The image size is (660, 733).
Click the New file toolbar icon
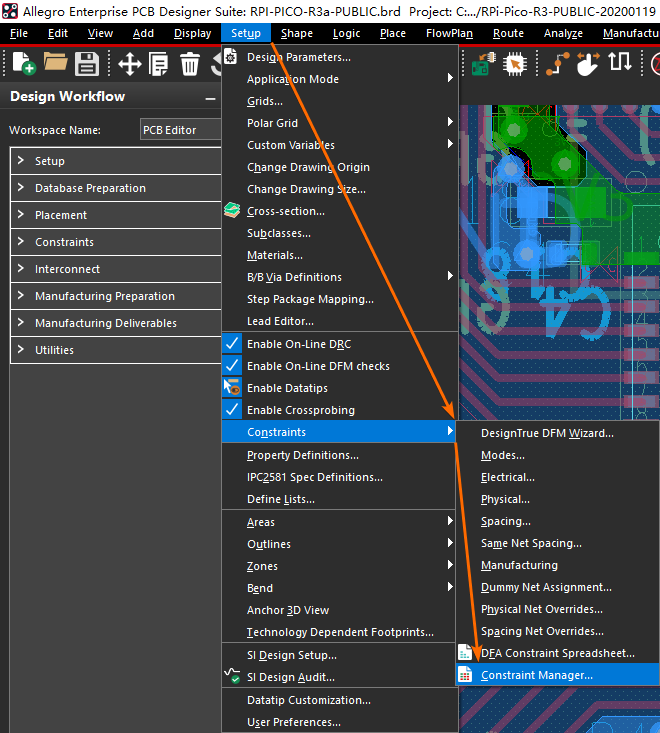pyautogui.click(x=23, y=64)
